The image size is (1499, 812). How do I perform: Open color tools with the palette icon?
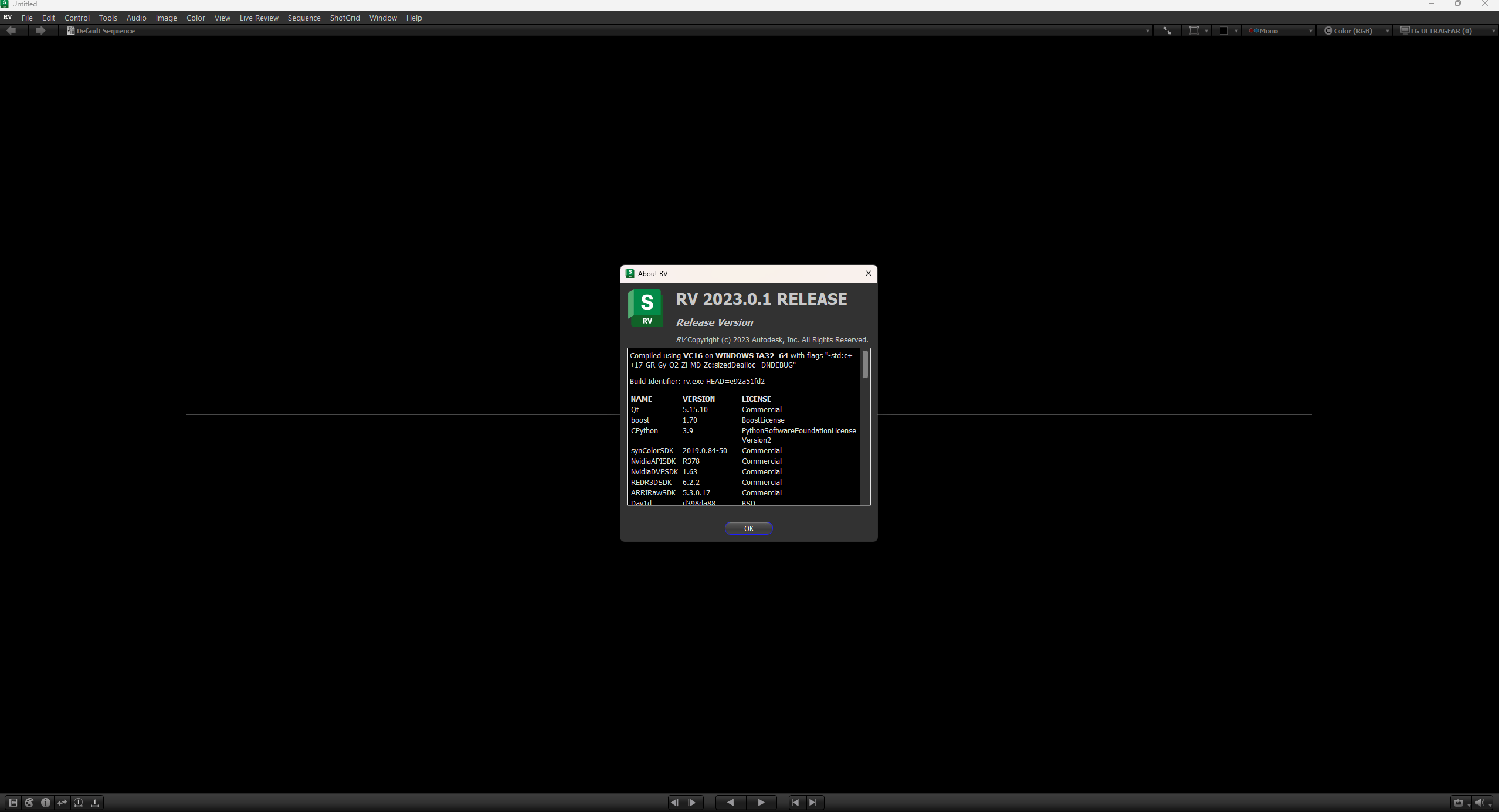(x=29, y=802)
